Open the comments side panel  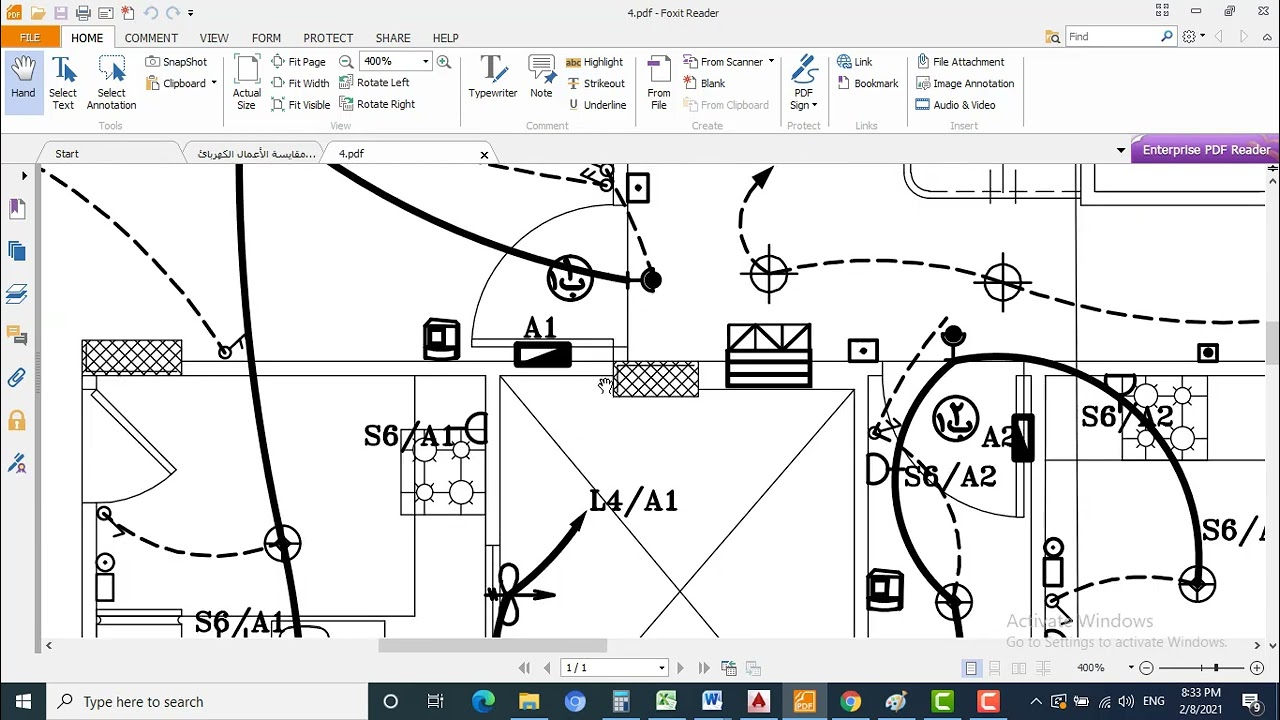tap(16, 335)
